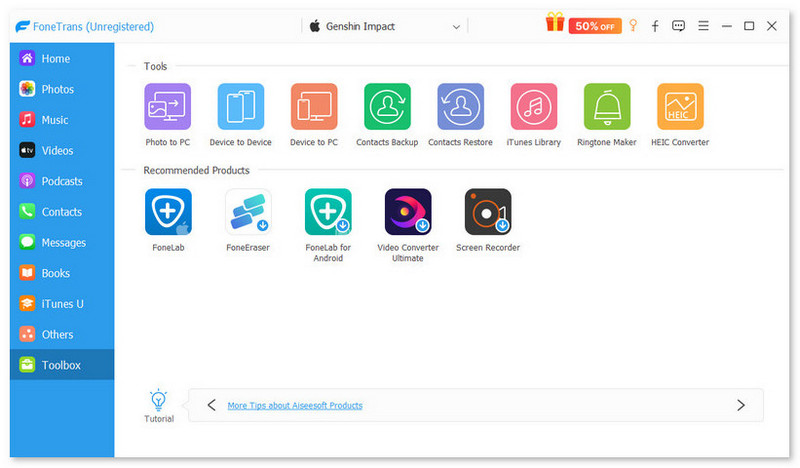Launch the Device to Device tool

point(240,107)
